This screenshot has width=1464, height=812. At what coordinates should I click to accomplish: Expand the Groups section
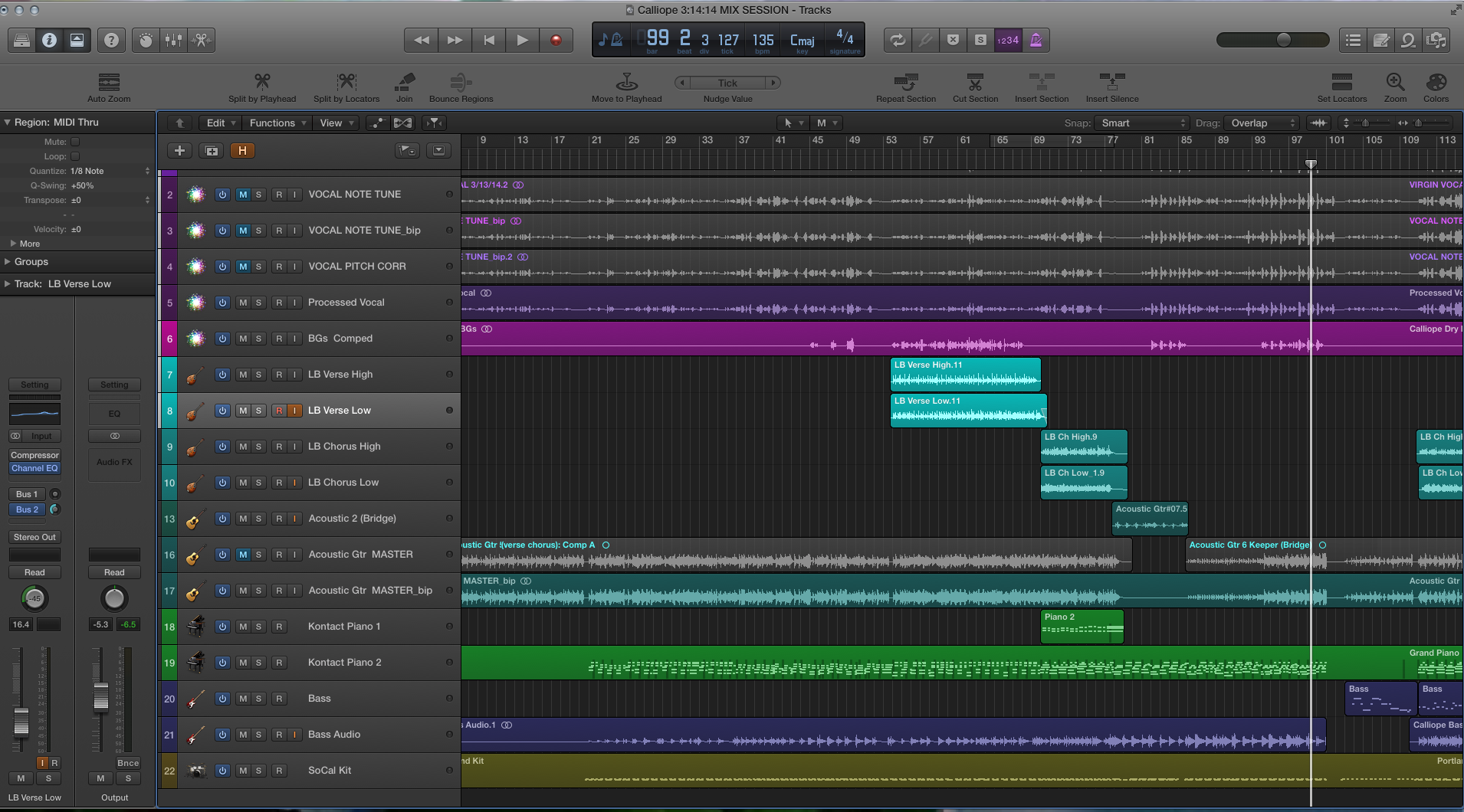click(x=8, y=261)
